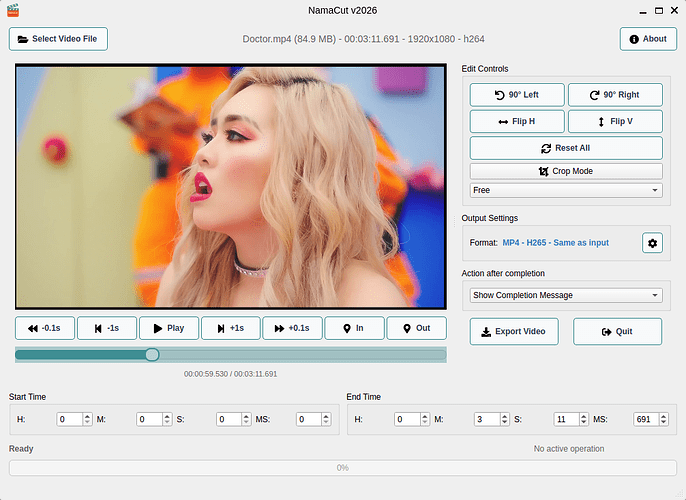Screen dimensions: 686x500
Task: Focus the End Time seconds field showing 11
Action: pyautogui.click(x=567, y=420)
